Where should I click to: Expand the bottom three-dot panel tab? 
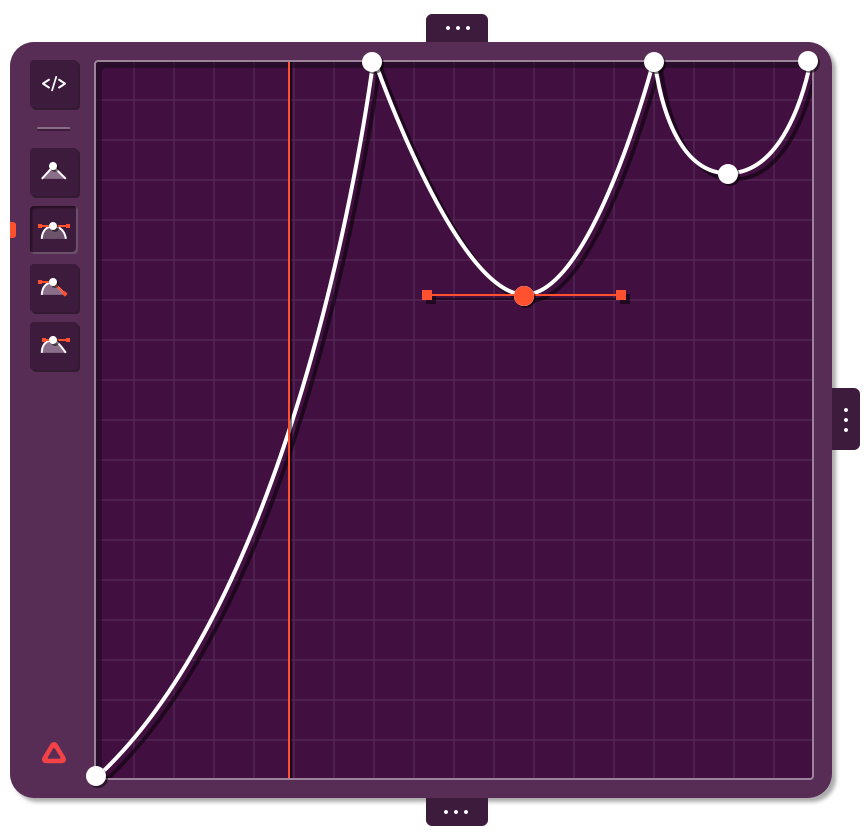[x=457, y=812]
